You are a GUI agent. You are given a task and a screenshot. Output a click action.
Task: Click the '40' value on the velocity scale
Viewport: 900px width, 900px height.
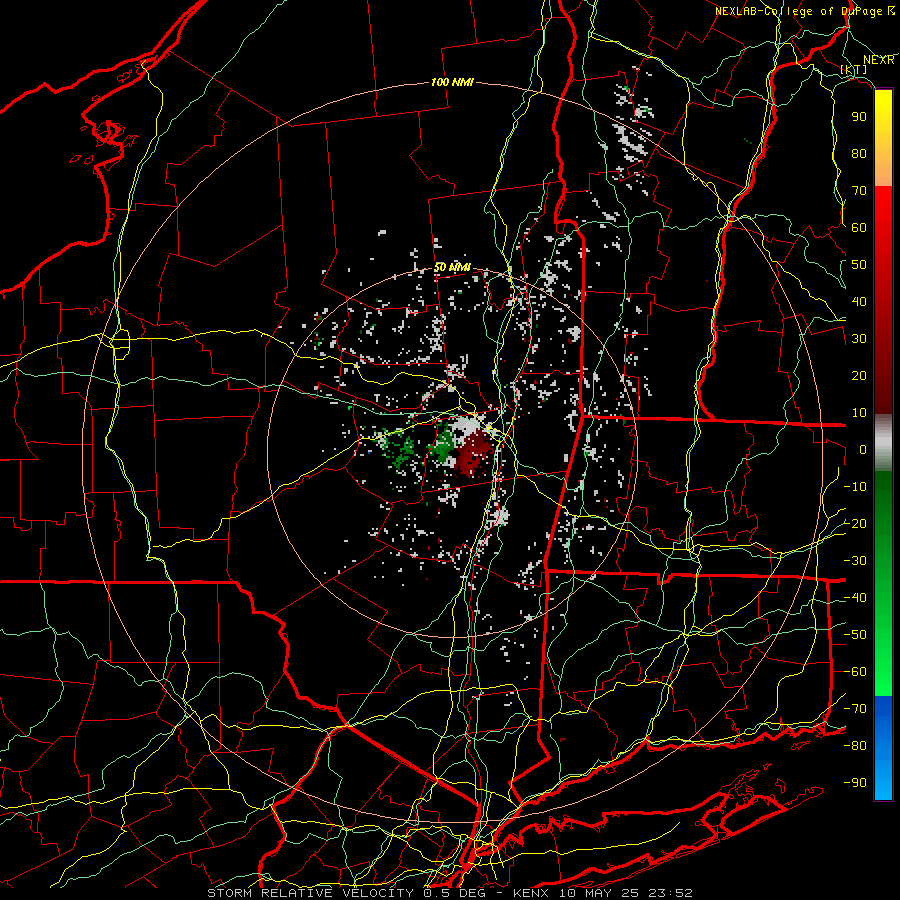coord(859,302)
